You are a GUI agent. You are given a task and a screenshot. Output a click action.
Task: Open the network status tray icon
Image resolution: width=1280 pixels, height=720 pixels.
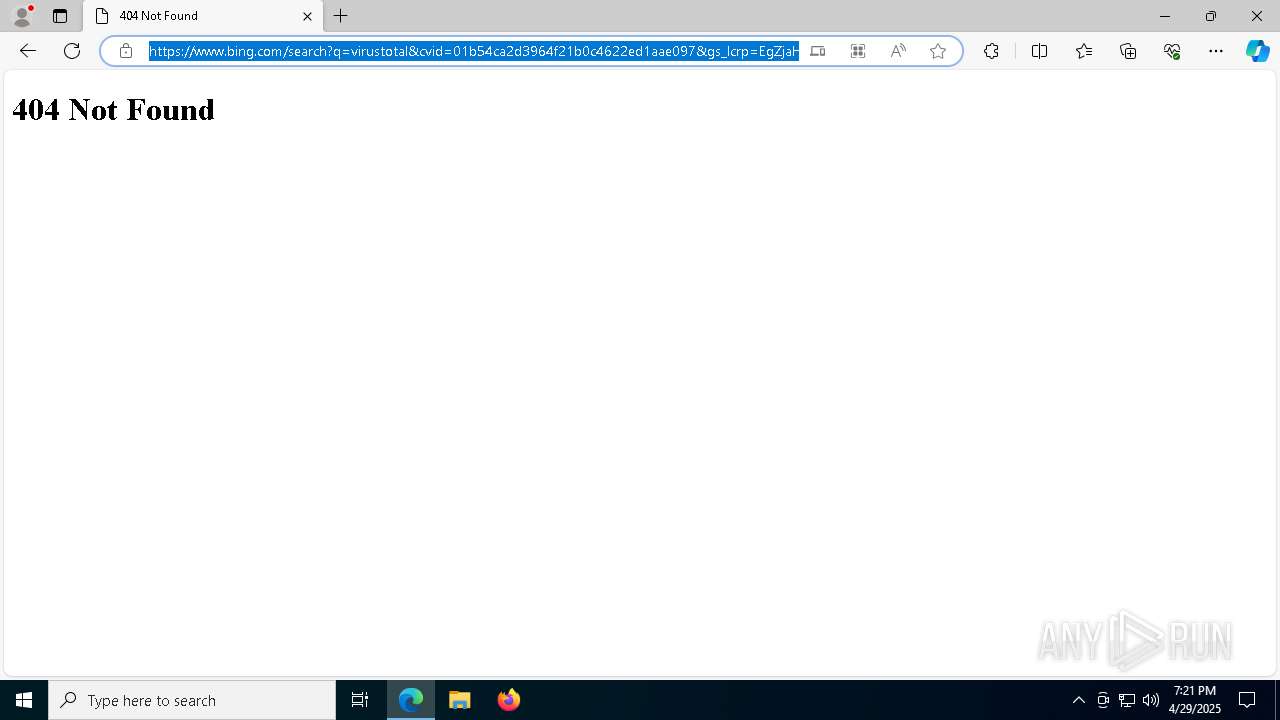coord(1127,700)
